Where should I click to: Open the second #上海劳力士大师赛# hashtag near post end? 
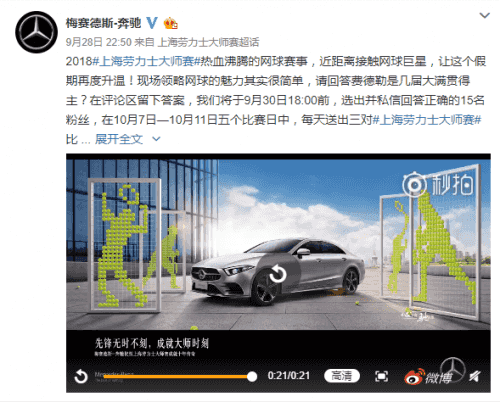point(427,120)
